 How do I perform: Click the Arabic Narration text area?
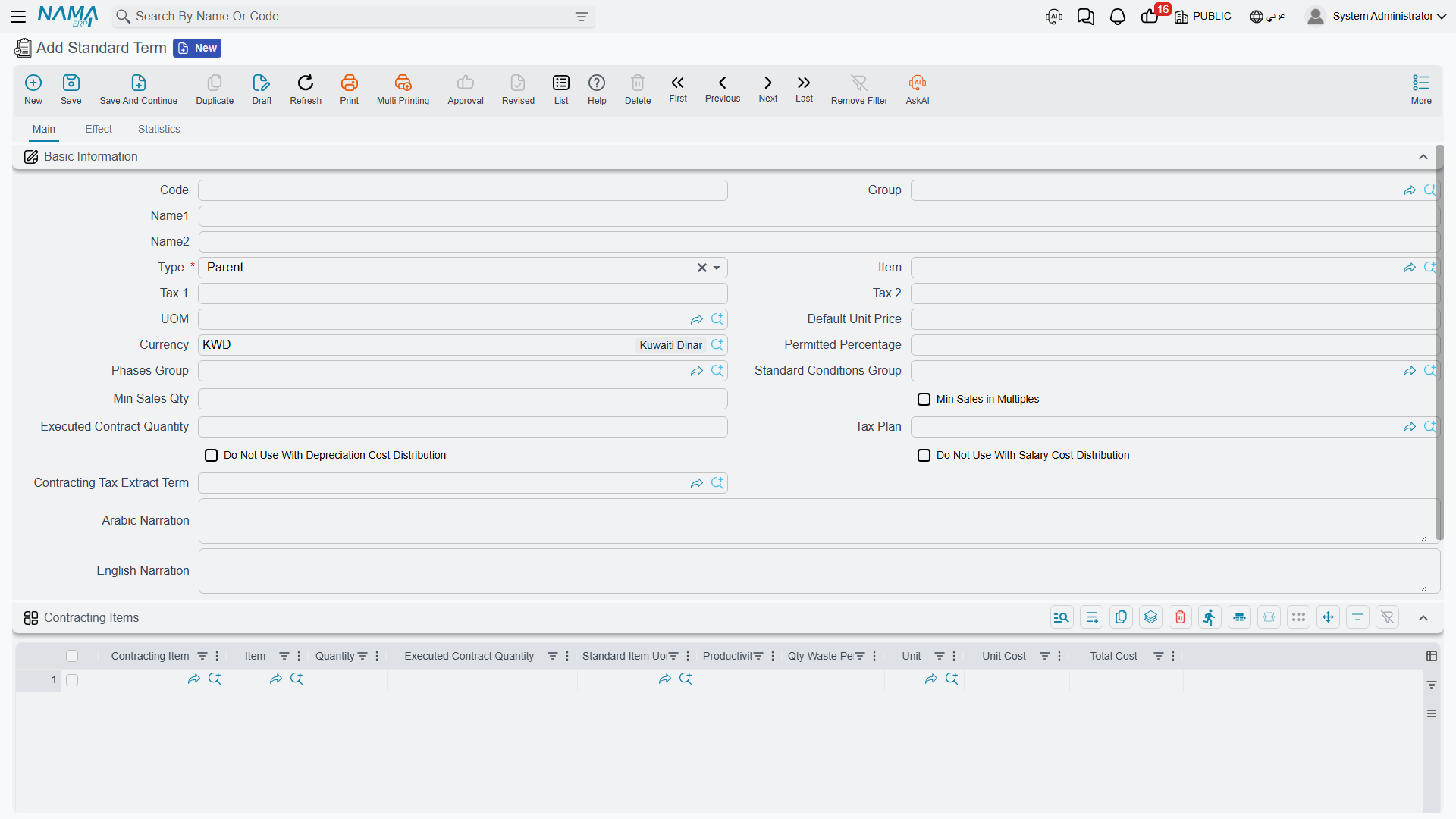point(818,521)
